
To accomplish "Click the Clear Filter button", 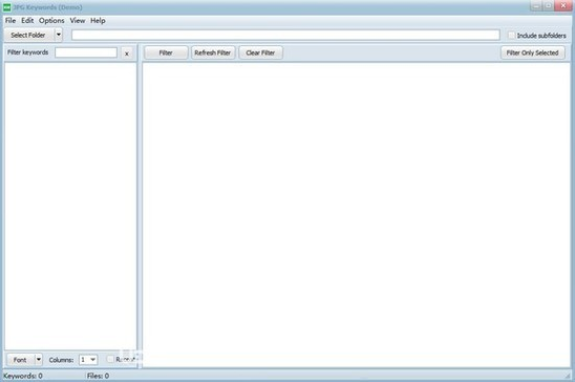I will [260, 53].
